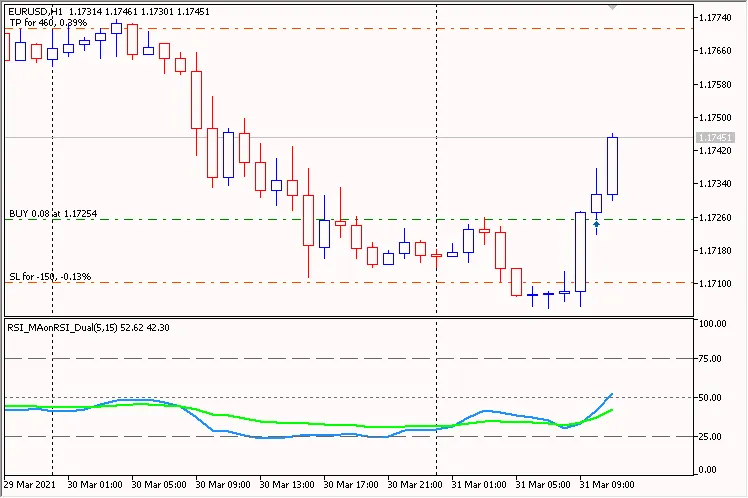Click the 50.00 indicator scale value
This screenshot has width=748, height=498.
click(x=710, y=397)
